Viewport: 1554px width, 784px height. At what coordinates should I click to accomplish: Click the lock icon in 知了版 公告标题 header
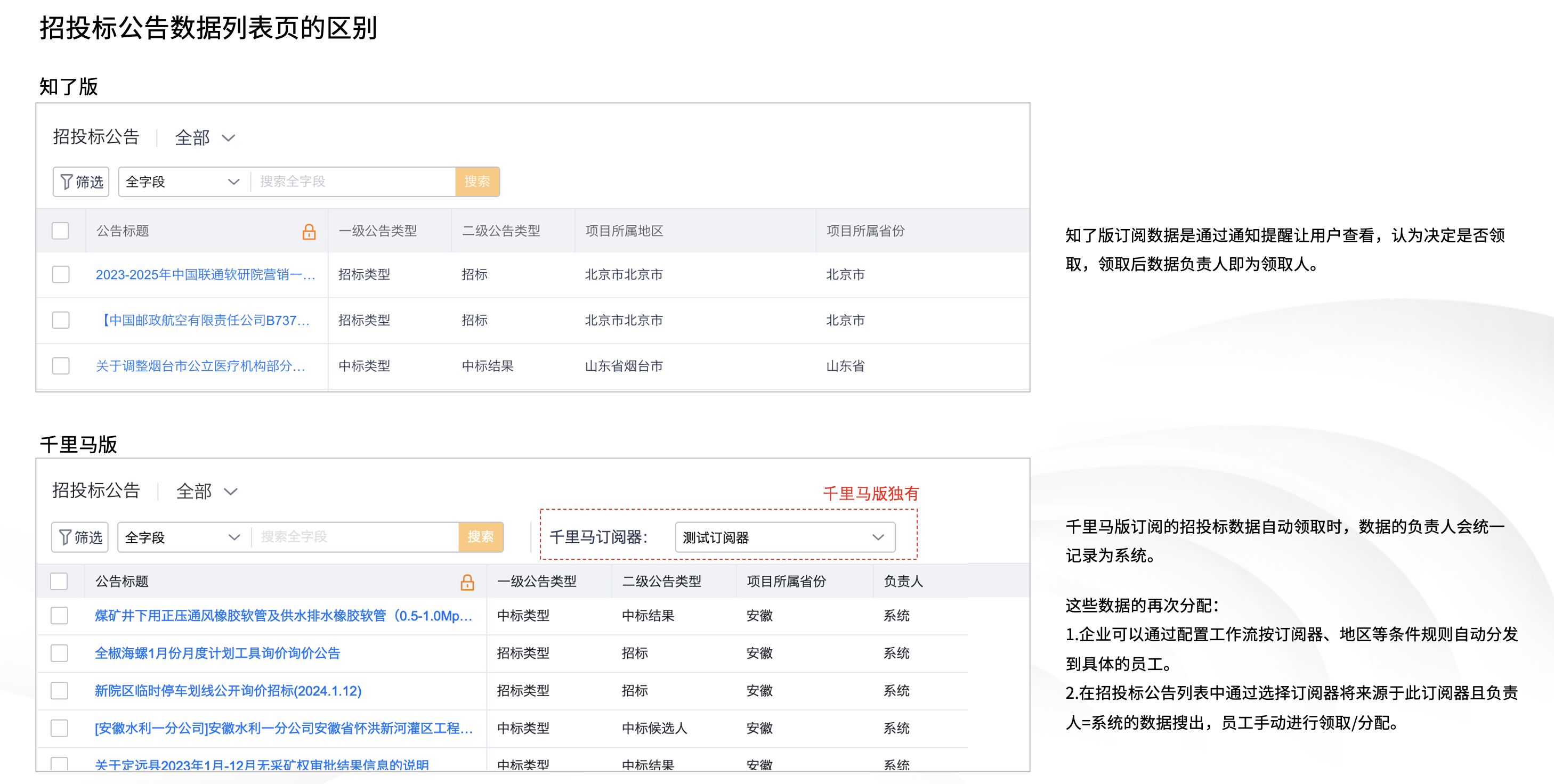(x=309, y=232)
